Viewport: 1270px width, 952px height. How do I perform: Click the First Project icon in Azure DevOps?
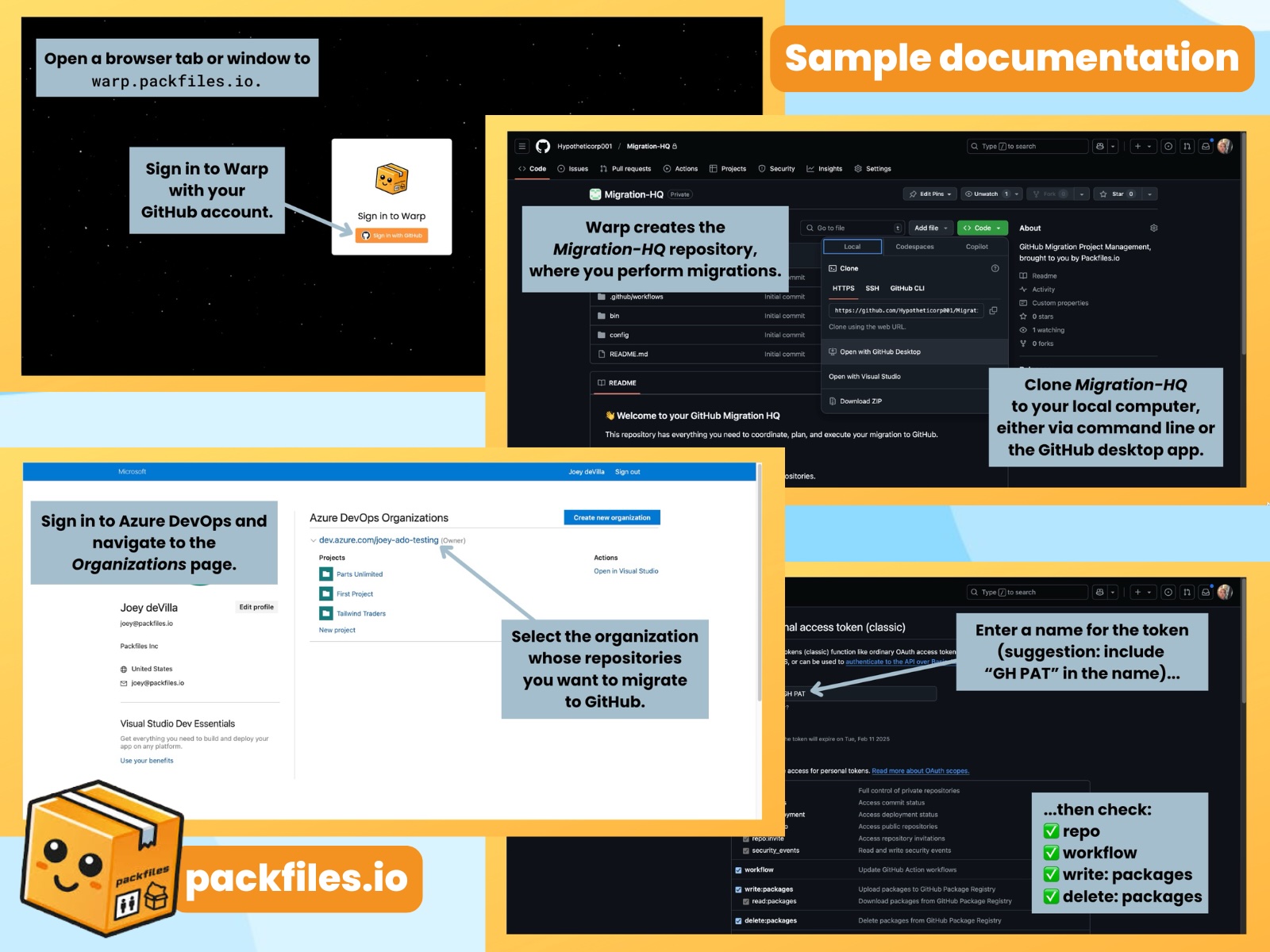pyautogui.click(x=325, y=593)
